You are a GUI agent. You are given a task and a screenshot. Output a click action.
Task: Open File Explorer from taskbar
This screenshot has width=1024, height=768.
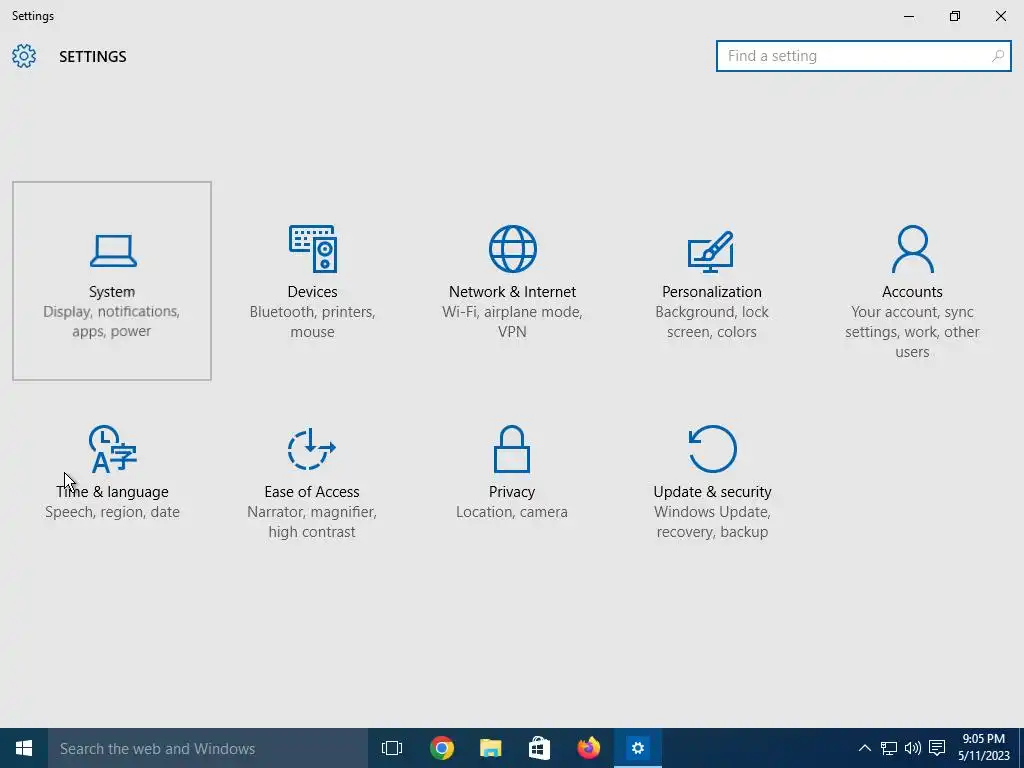pyautogui.click(x=490, y=748)
